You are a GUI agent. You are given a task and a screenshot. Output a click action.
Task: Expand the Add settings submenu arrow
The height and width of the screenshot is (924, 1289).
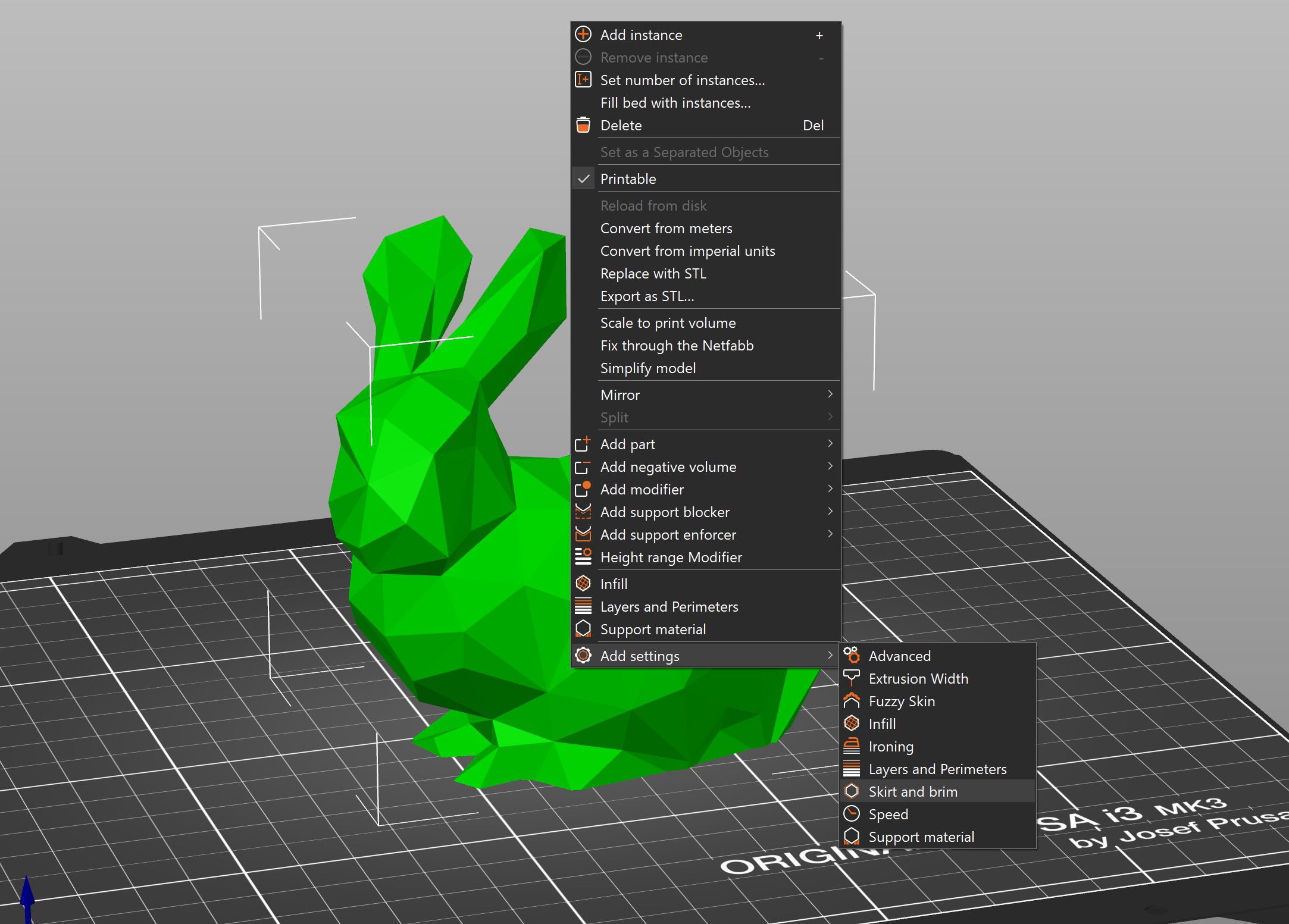pos(830,656)
